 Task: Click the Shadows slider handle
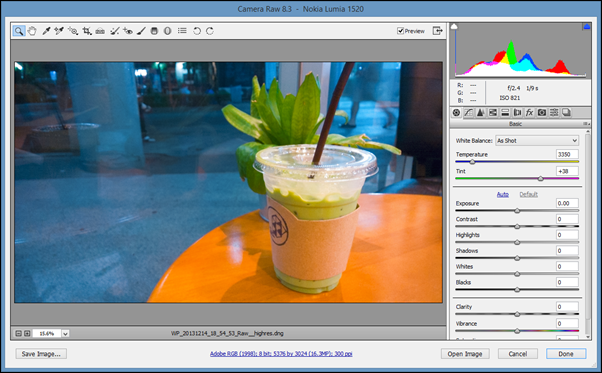(517, 258)
